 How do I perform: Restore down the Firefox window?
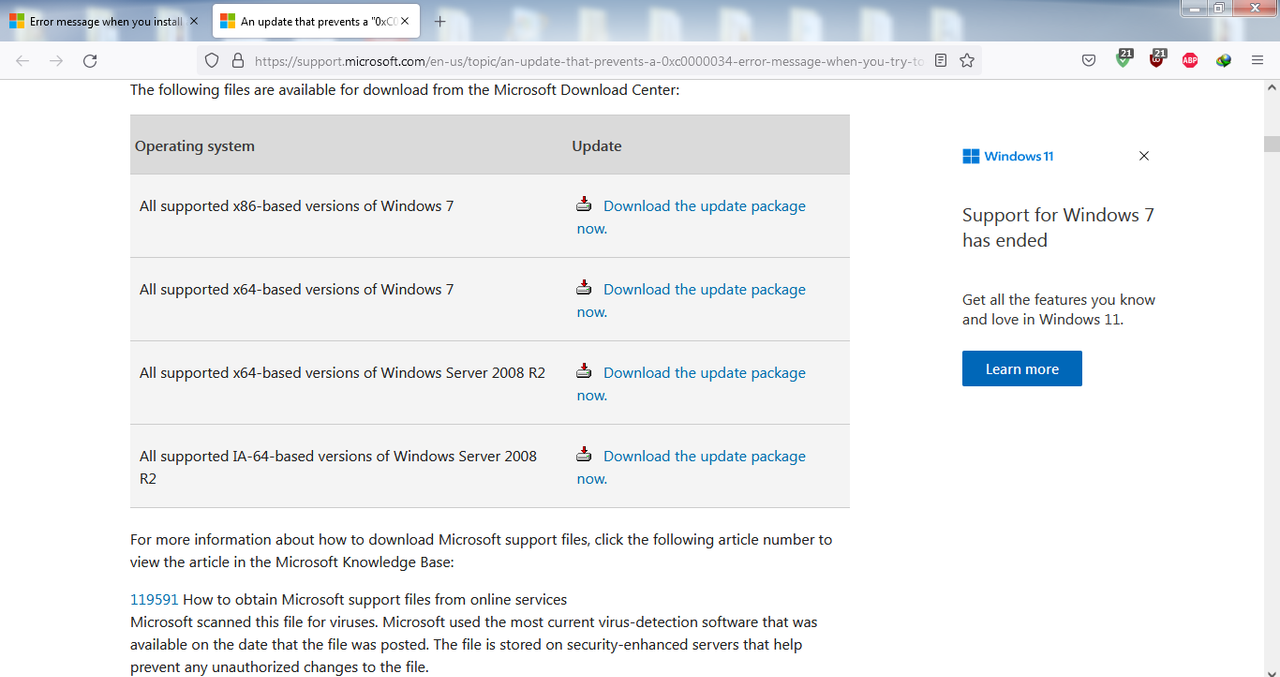pyautogui.click(x=1220, y=8)
